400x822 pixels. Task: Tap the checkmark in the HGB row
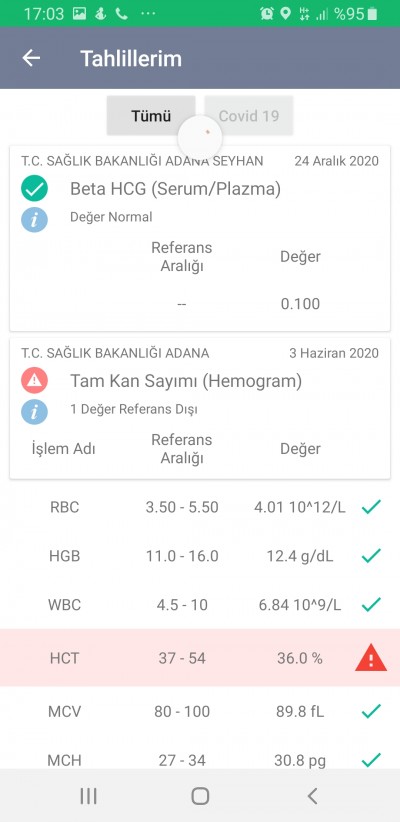click(x=371, y=555)
